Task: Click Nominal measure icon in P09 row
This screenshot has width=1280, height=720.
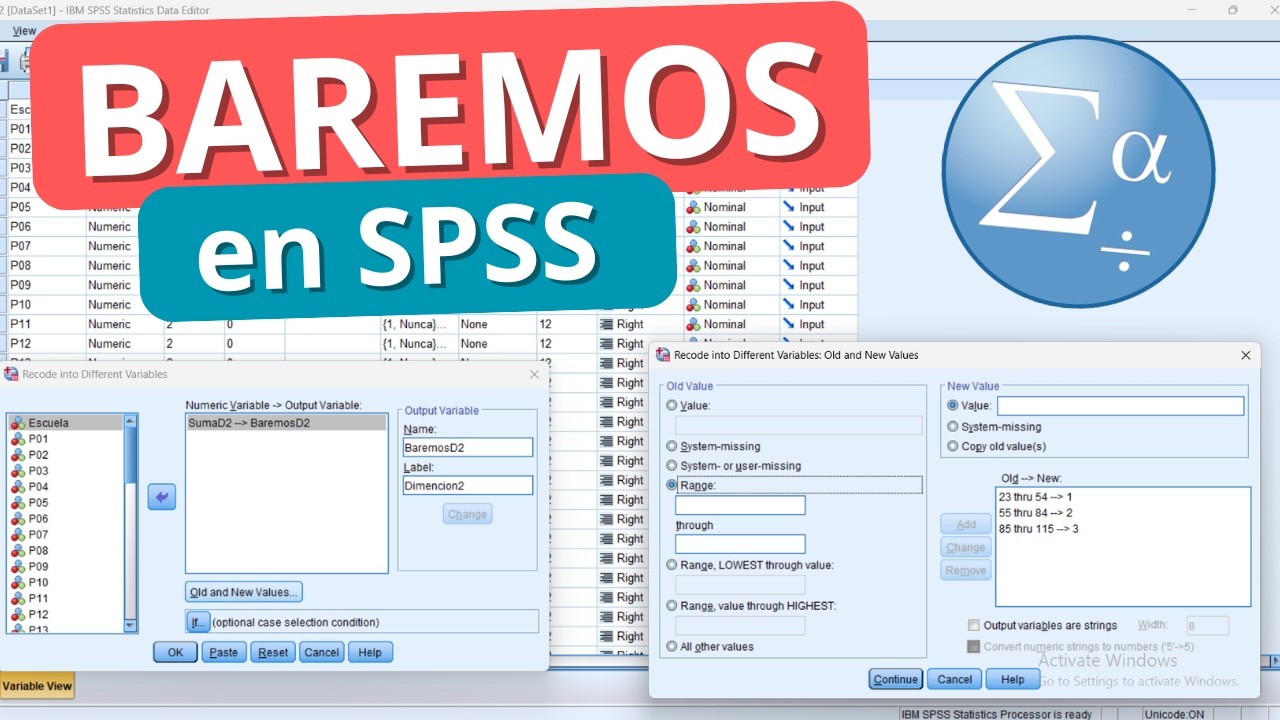Action: pyautogui.click(x=693, y=285)
